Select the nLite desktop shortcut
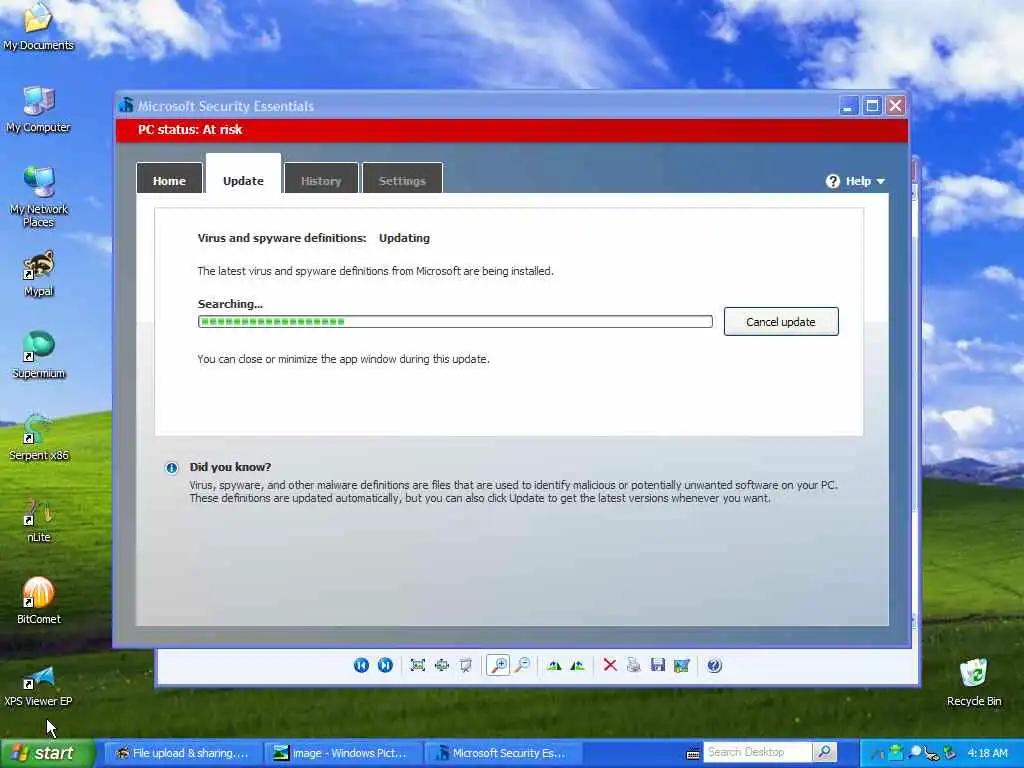This screenshot has width=1024, height=768. 39,520
